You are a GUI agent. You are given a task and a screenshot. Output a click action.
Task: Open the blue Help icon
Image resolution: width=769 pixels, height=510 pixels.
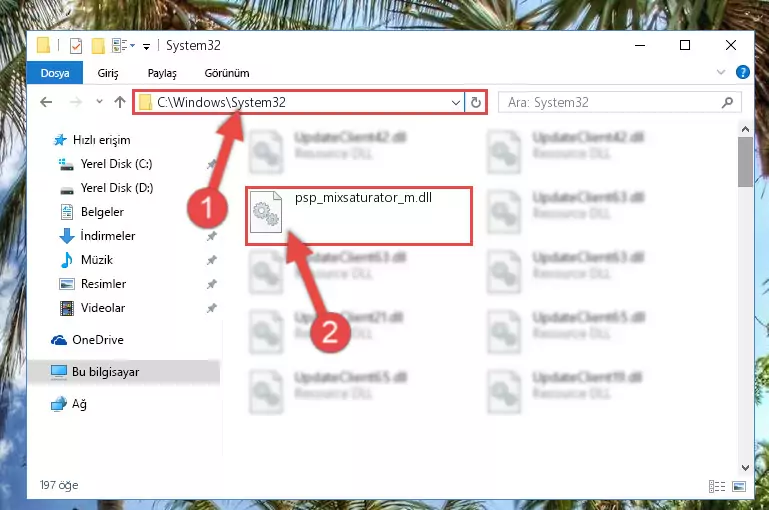tap(743, 73)
